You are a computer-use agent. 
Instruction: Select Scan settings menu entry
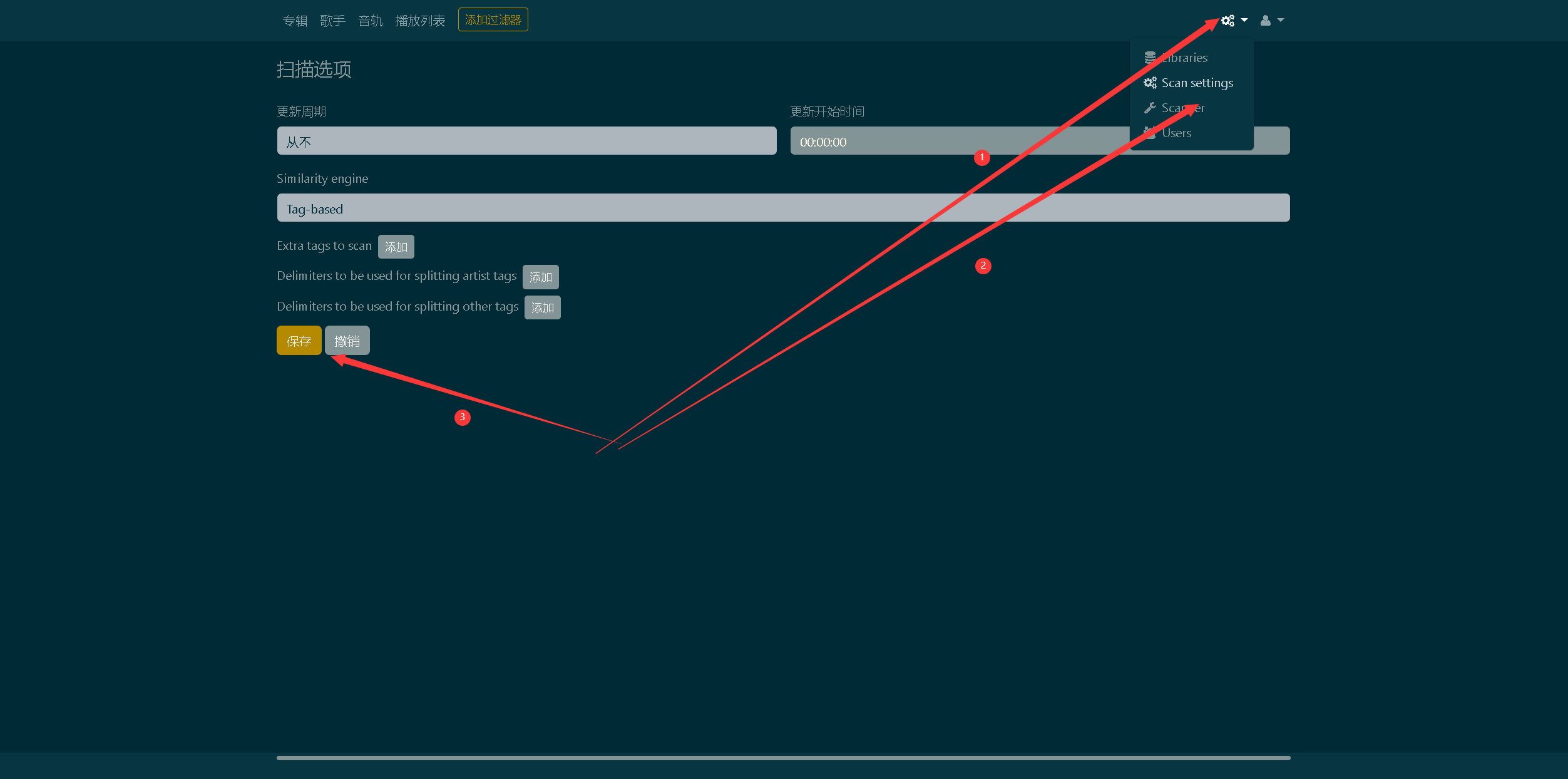[1196, 83]
